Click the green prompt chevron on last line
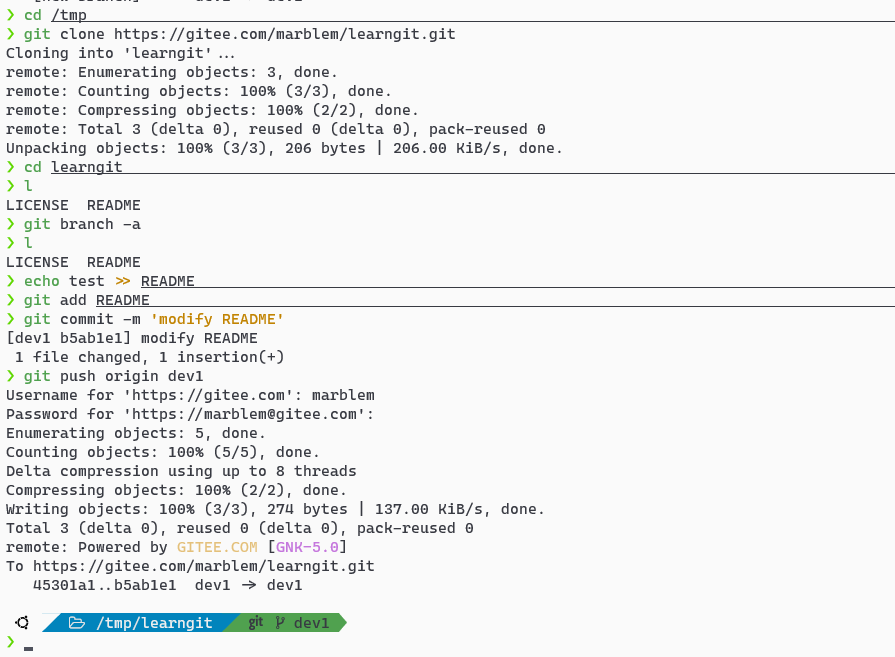Screen dimensions: 895x657 point(10,642)
